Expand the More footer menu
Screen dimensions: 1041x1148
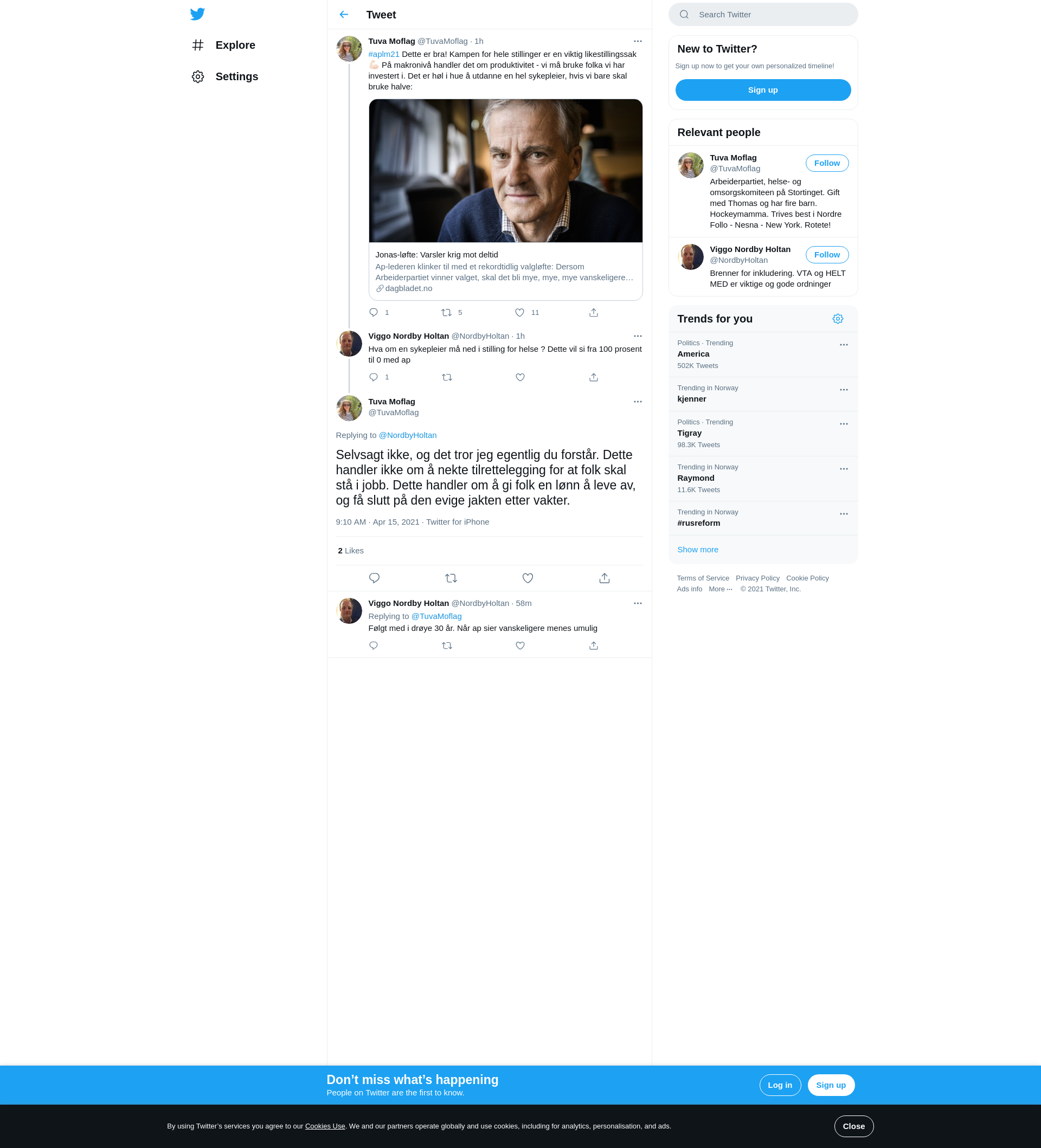tap(721, 589)
